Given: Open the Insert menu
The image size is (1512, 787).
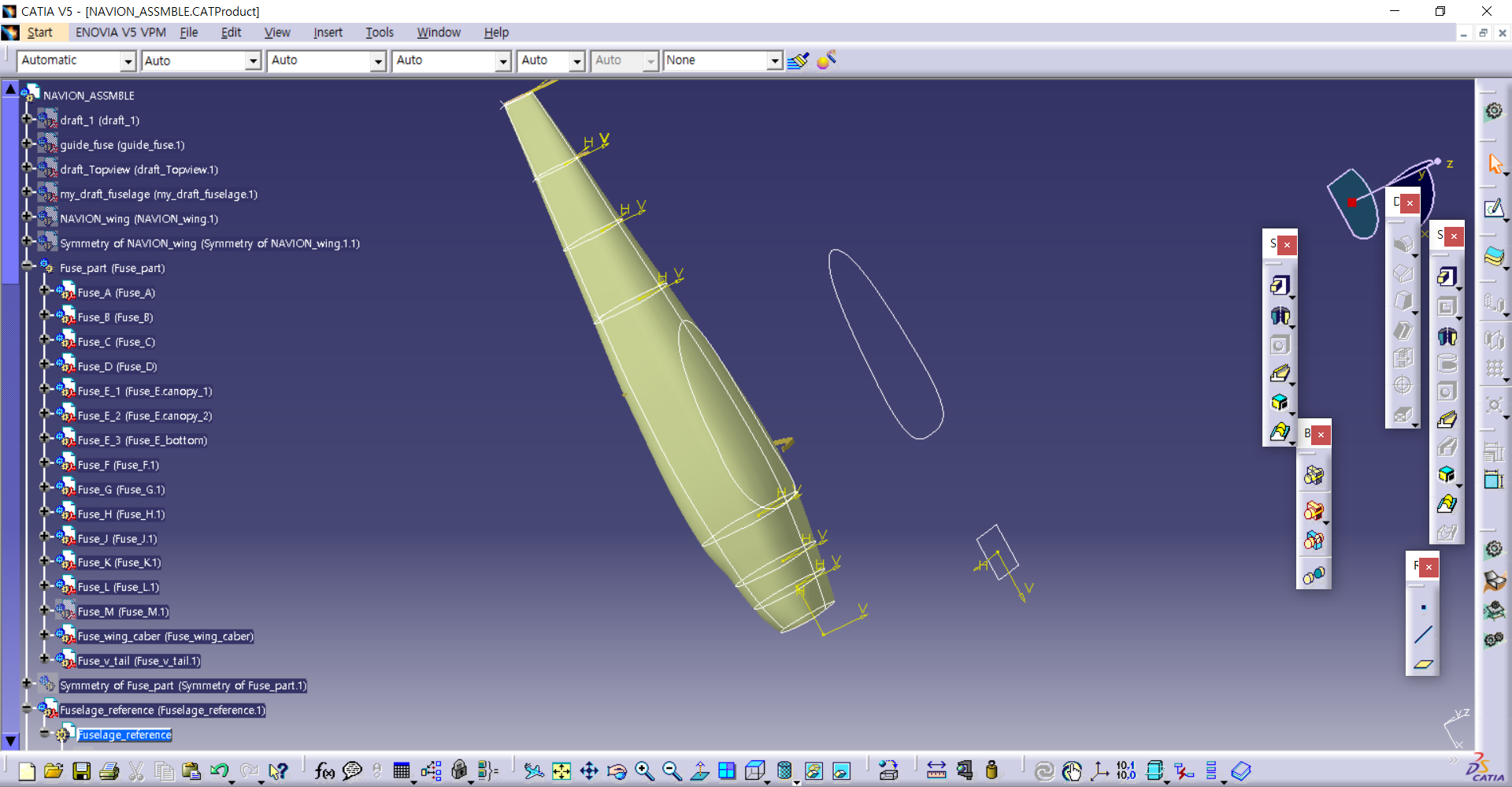Looking at the screenshot, I should tap(328, 32).
